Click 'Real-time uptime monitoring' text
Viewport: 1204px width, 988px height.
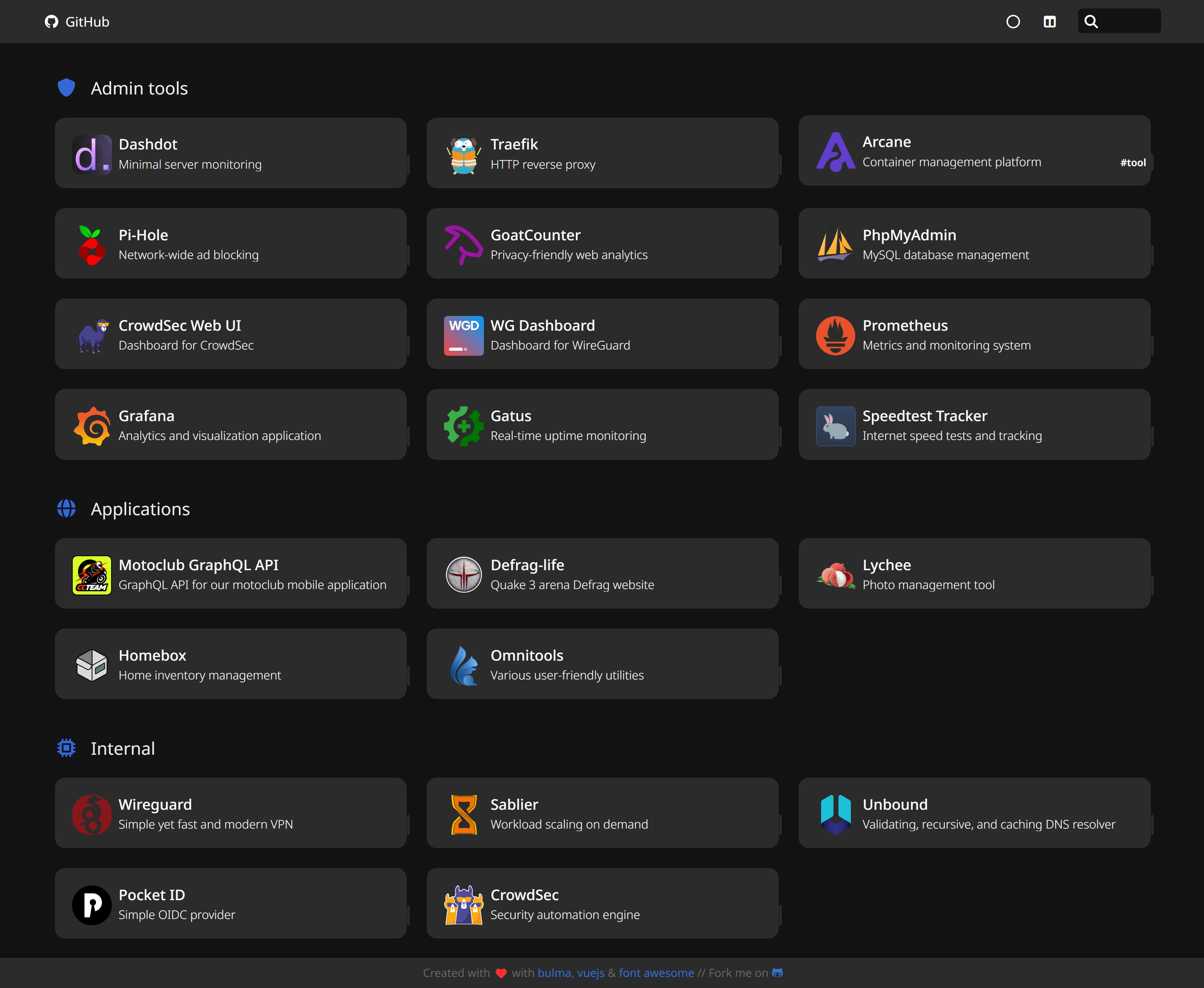click(568, 436)
